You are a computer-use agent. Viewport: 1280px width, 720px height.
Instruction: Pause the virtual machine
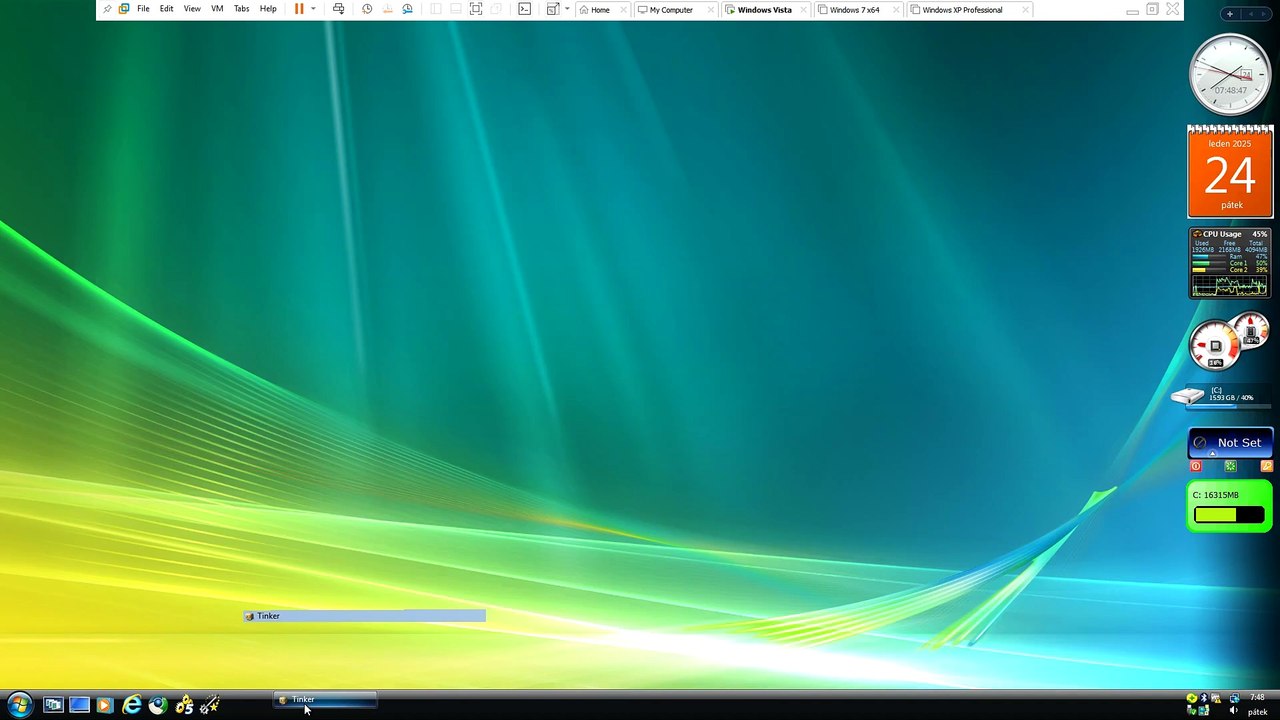299,9
